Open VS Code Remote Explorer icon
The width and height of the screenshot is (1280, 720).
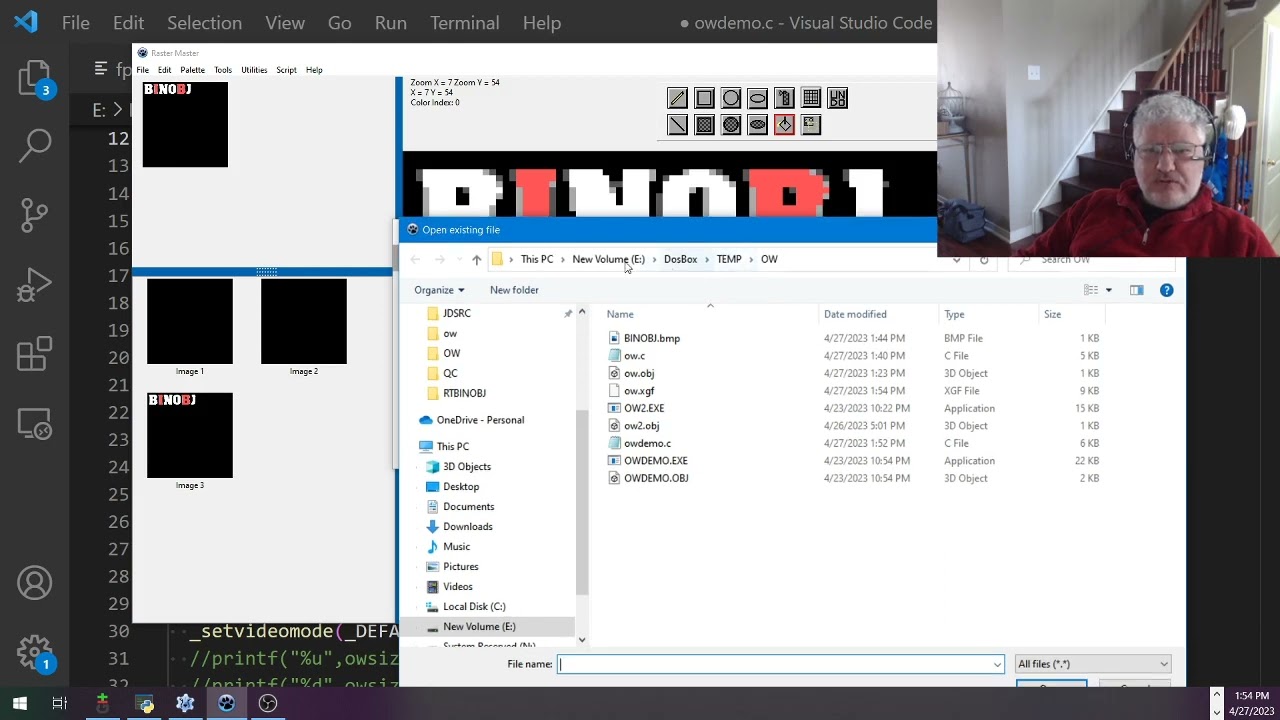click(34, 425)
